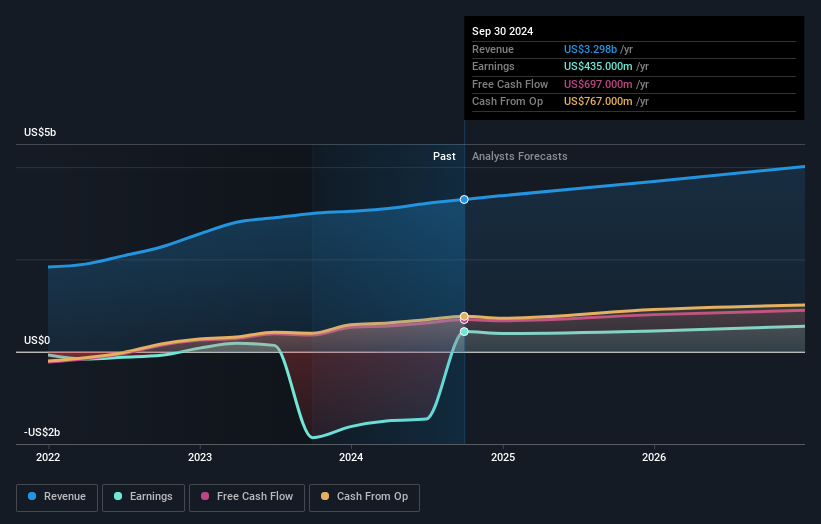821x524 pixels.
Task: Click the Cash From Op data point marker
Action: tap(464, 316)
